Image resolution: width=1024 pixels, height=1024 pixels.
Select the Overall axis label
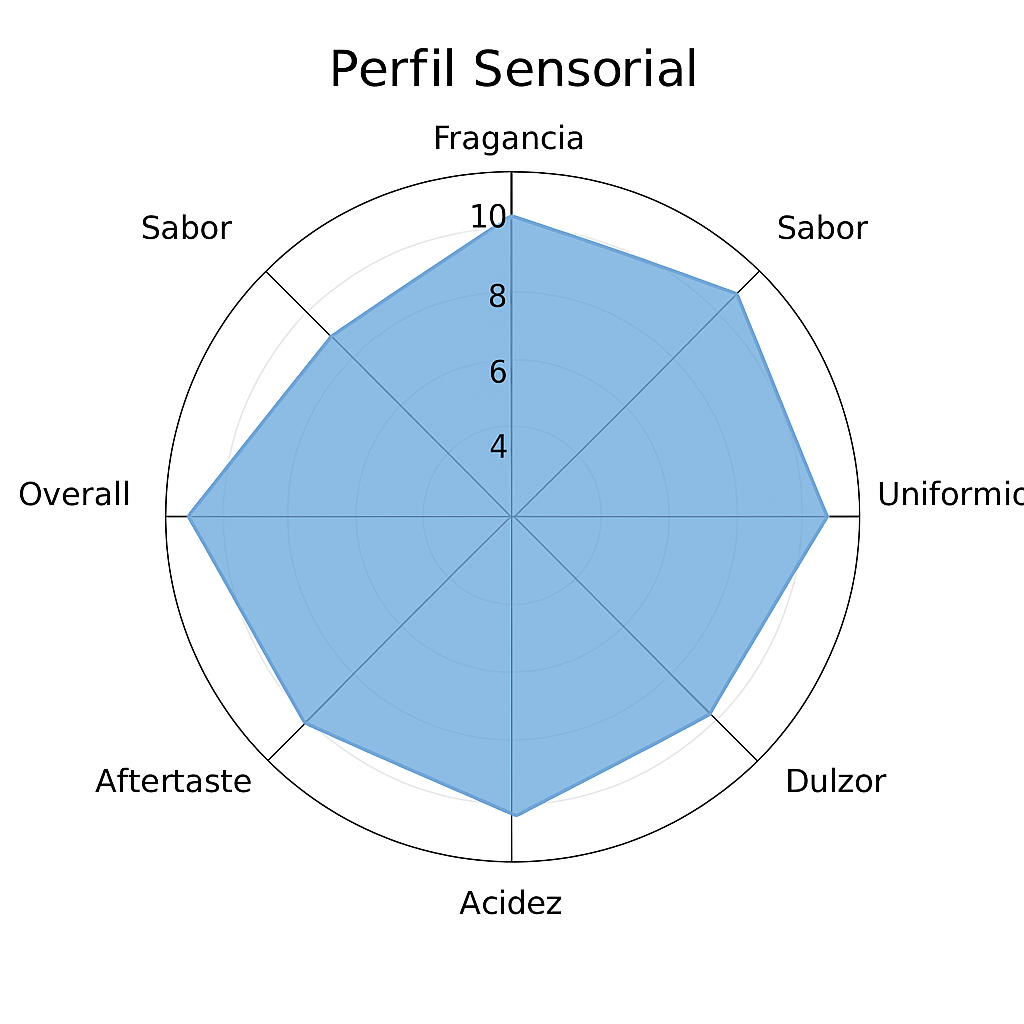click(74, 494)
